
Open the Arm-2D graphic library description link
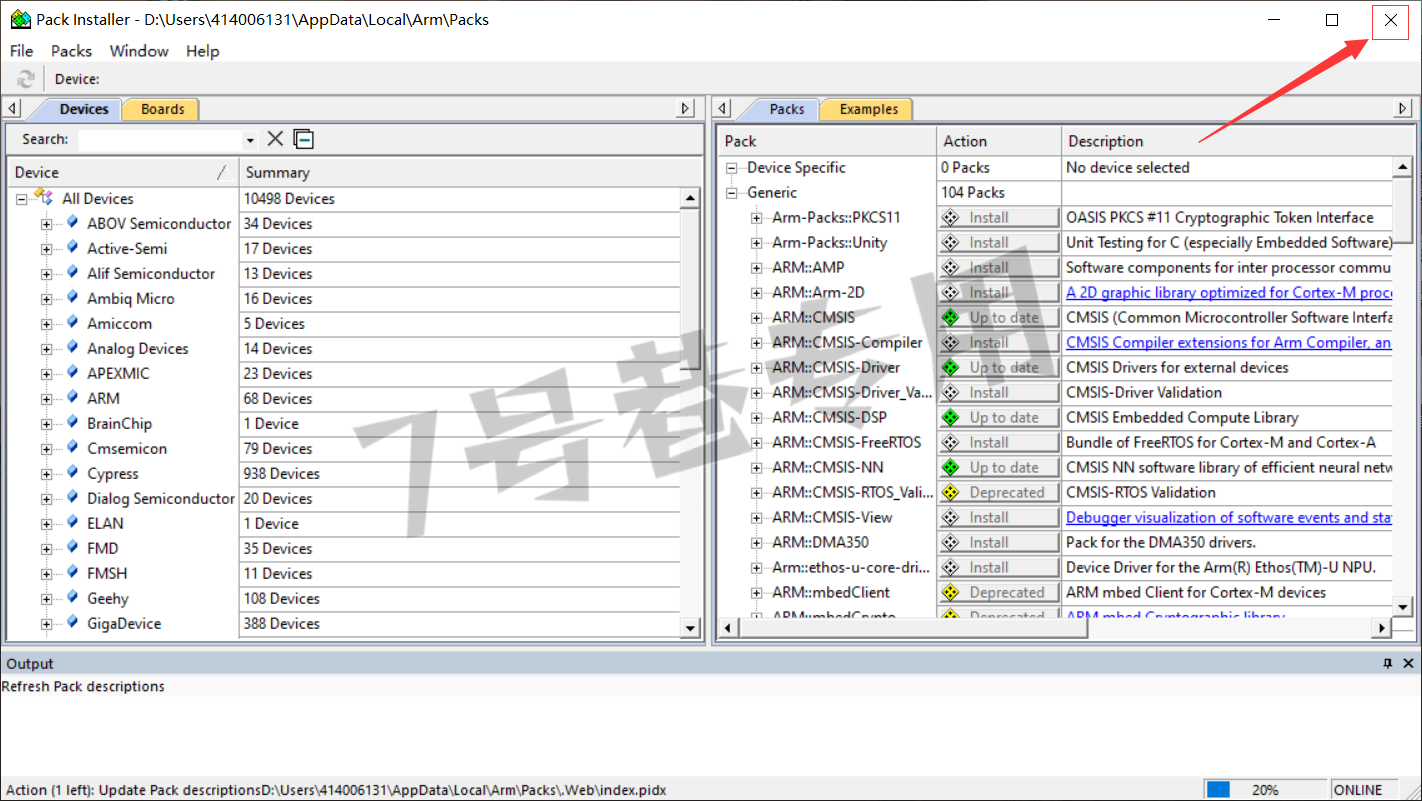coord(1229,292)
